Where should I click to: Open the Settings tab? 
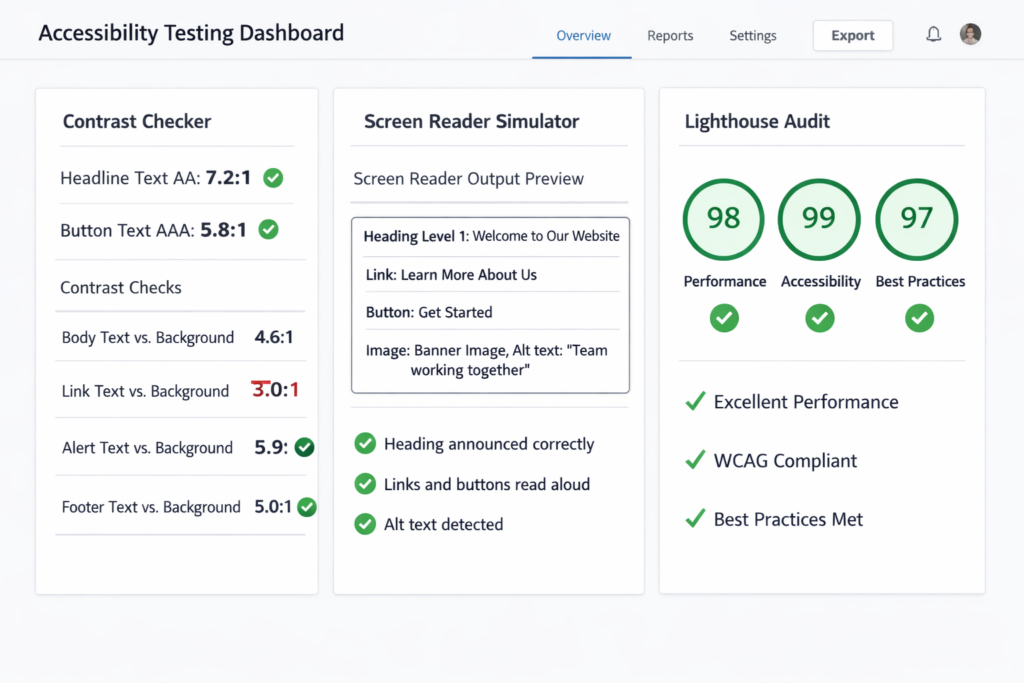pos(752,36)
